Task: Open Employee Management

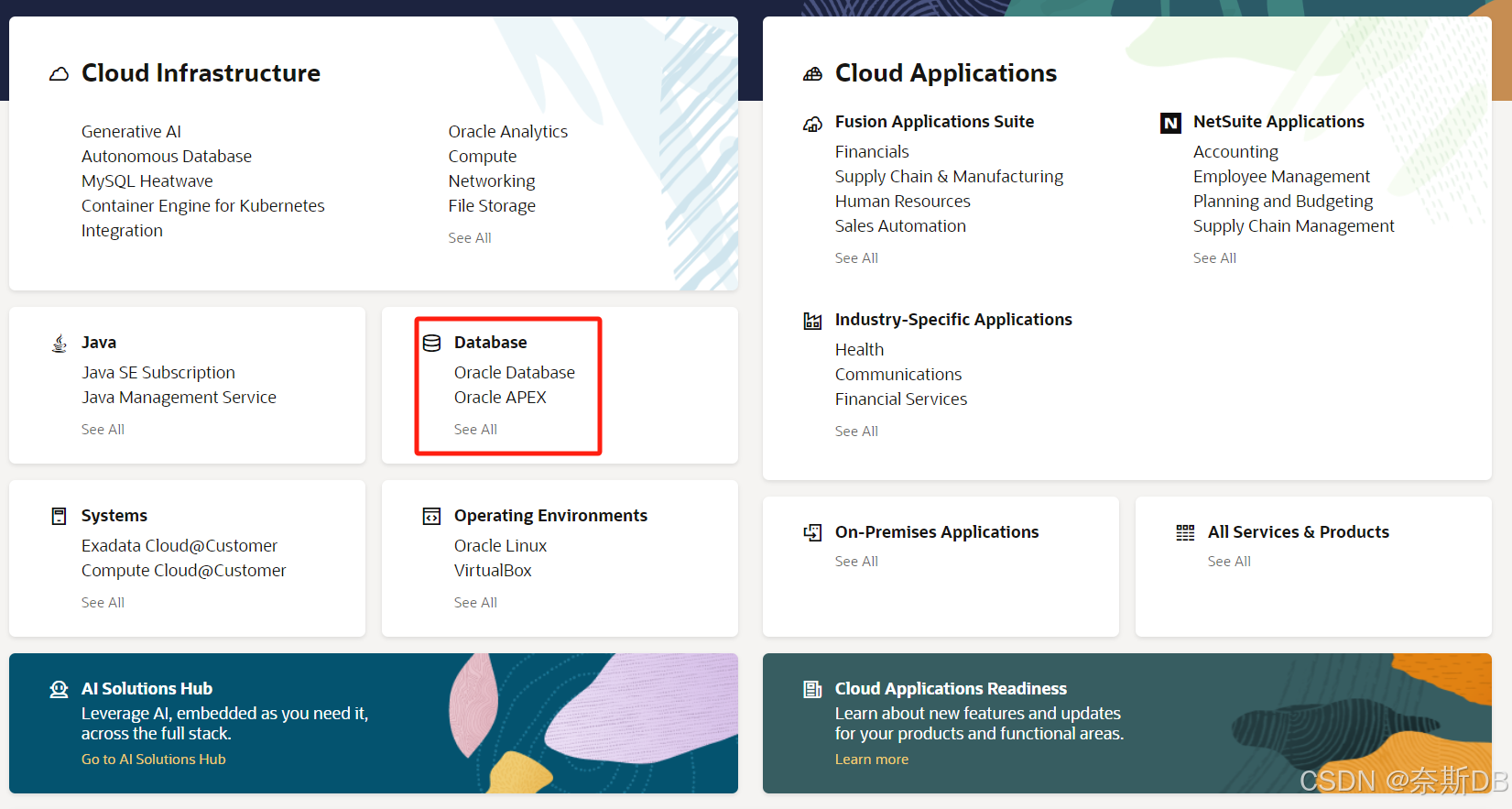Action: click(1281, 177)
